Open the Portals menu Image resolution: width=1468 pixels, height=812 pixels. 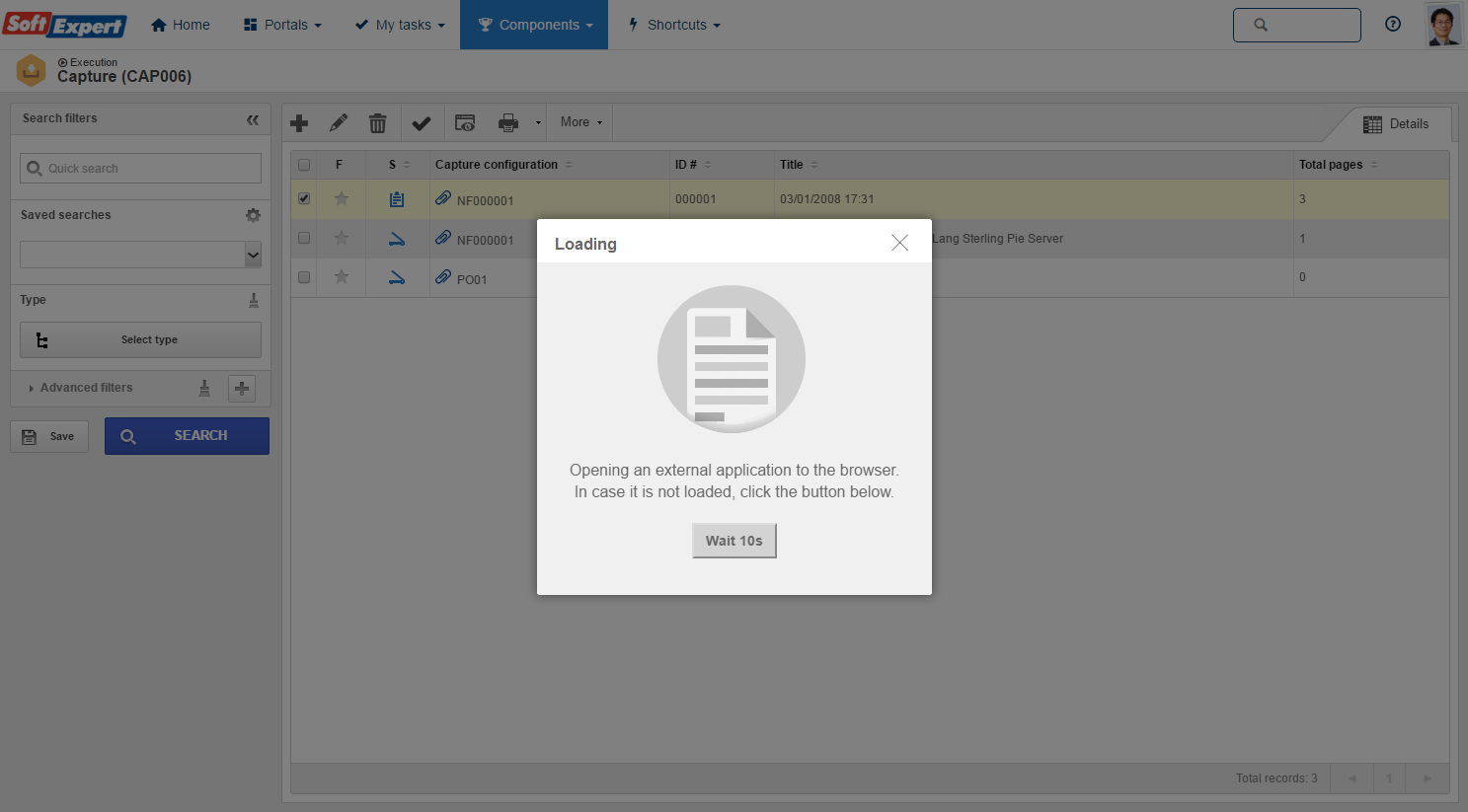(282, 25)
